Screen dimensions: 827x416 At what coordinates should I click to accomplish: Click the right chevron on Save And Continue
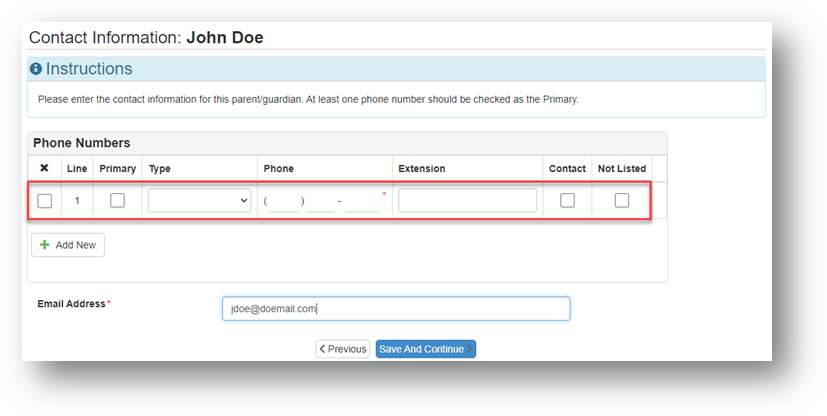[469, 349]
